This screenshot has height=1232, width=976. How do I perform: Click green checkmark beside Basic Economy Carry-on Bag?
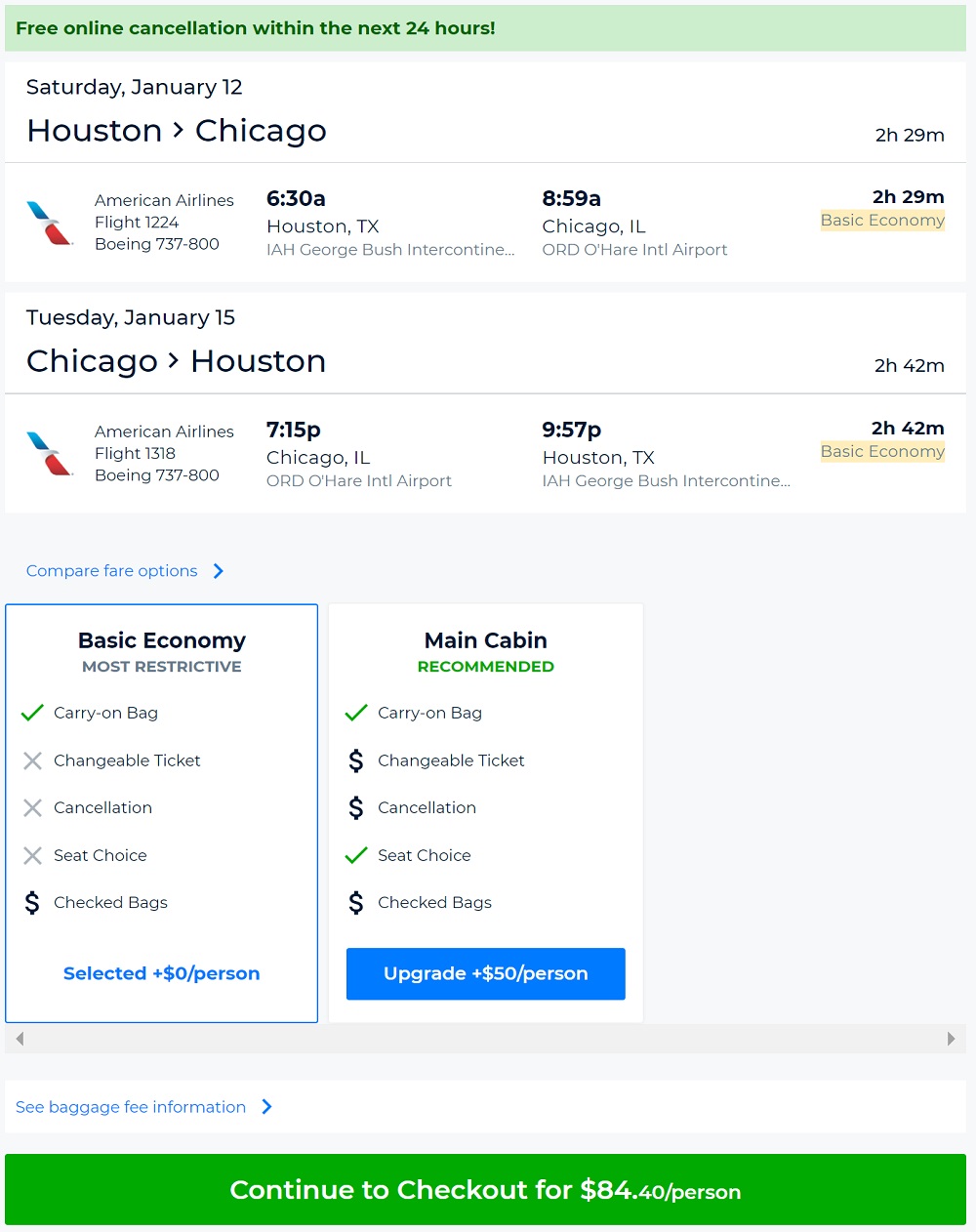tap(32, 713)
